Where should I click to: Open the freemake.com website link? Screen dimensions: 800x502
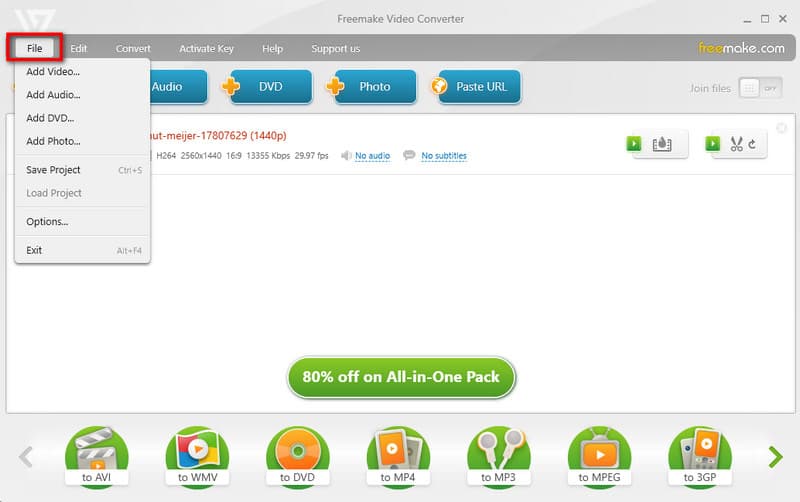[x=741, y=48]
